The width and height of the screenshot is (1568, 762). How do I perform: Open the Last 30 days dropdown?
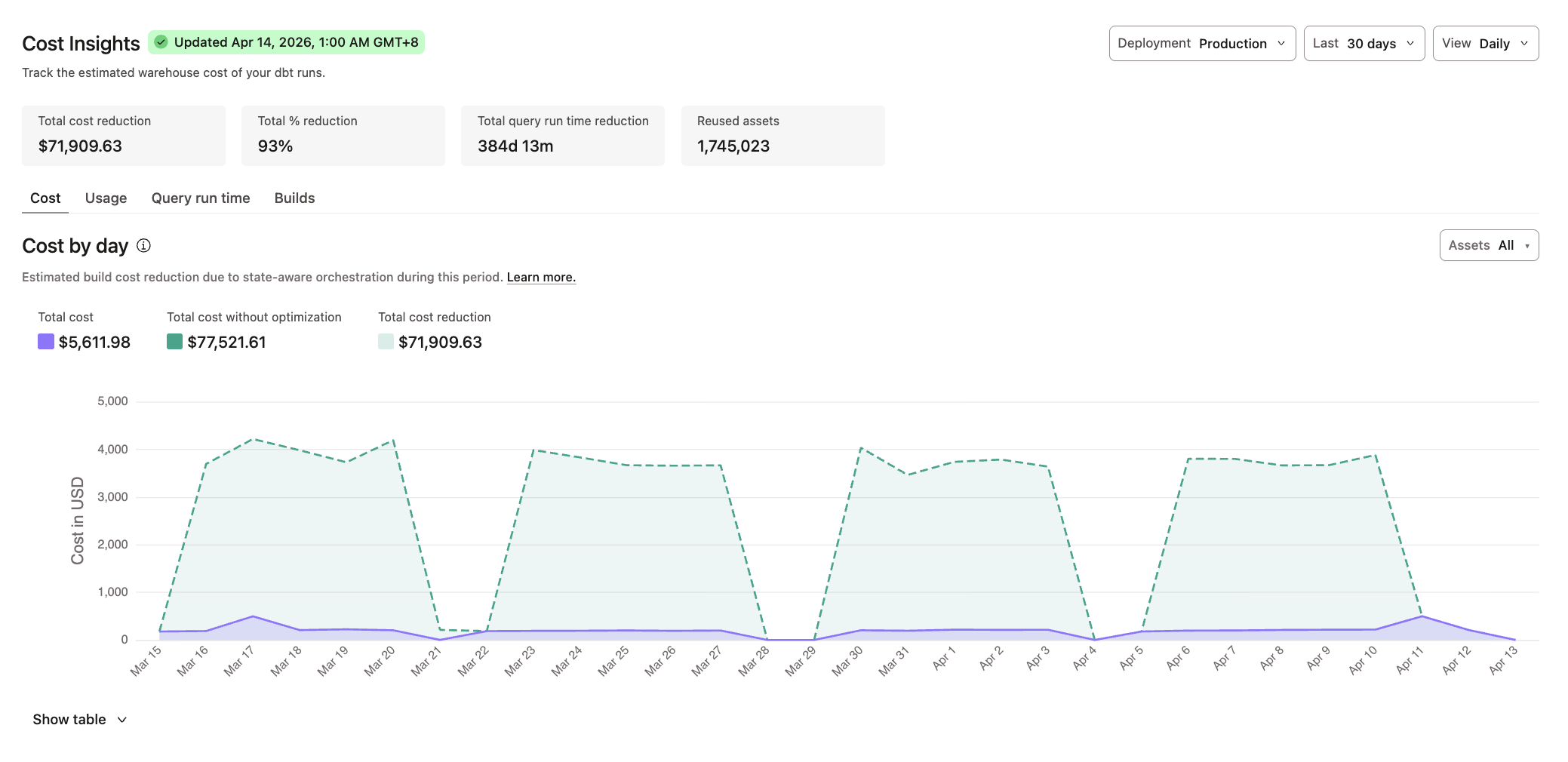point(1364,43)
